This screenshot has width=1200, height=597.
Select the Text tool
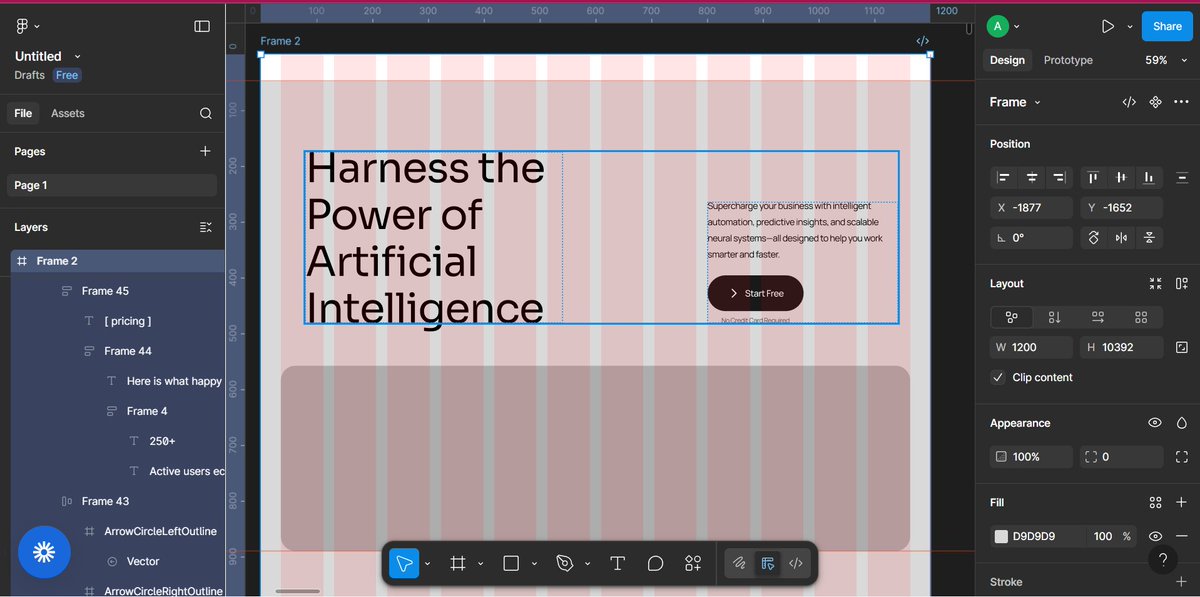(617, 563)
